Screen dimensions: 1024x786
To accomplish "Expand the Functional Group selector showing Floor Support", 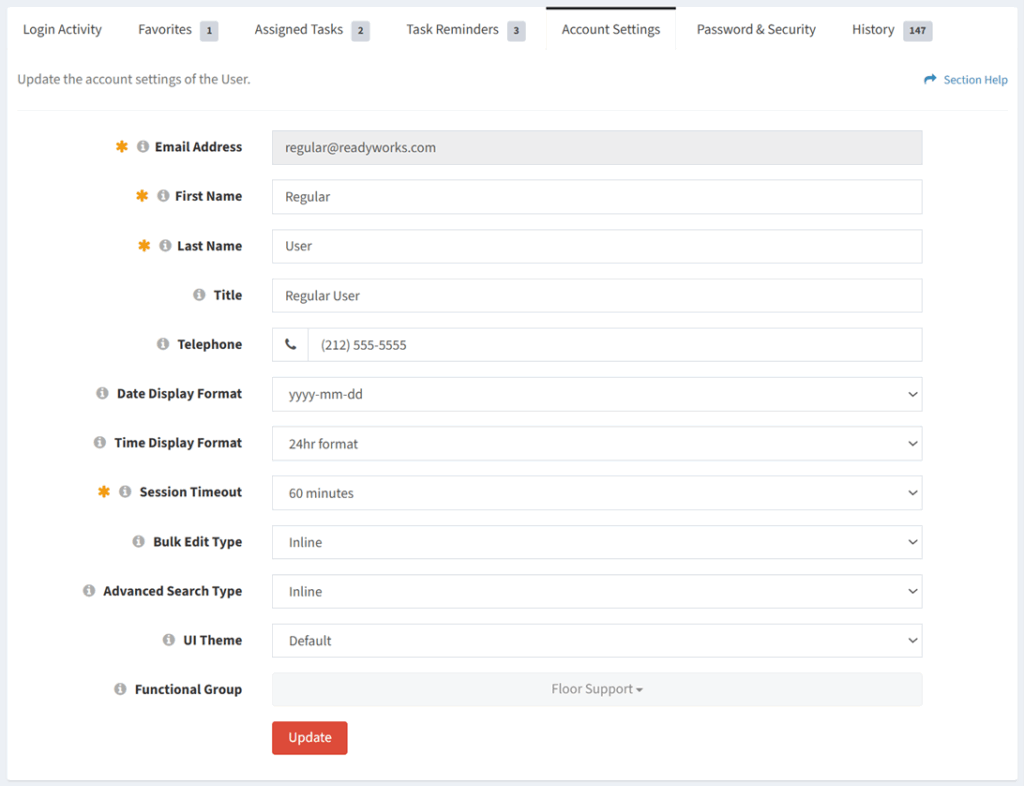I will tap(597, 689).
